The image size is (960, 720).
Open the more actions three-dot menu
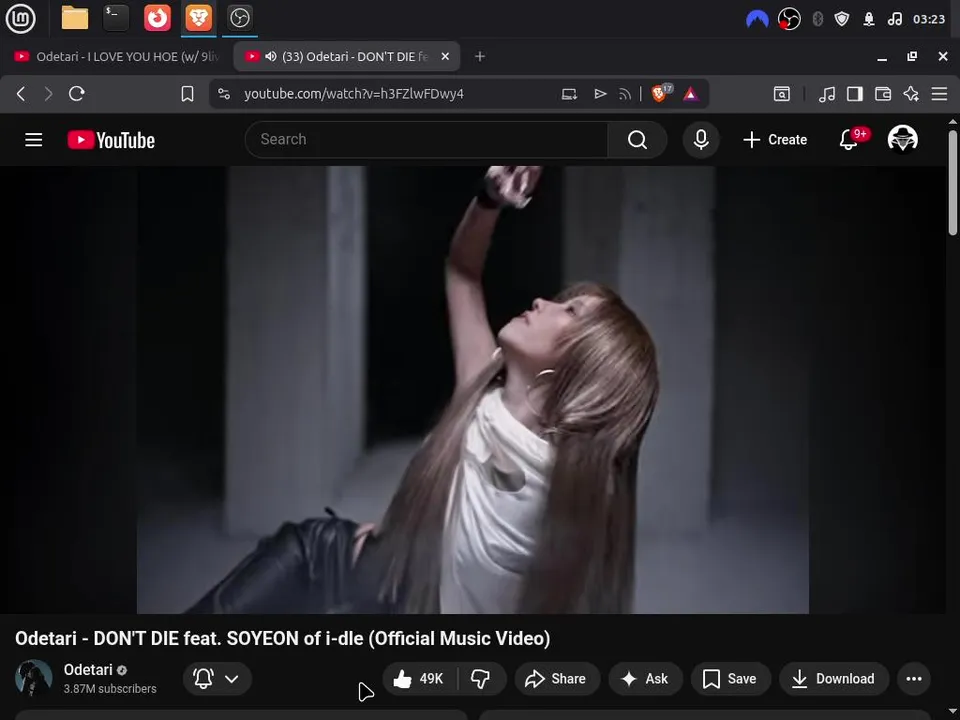[914, 678]
